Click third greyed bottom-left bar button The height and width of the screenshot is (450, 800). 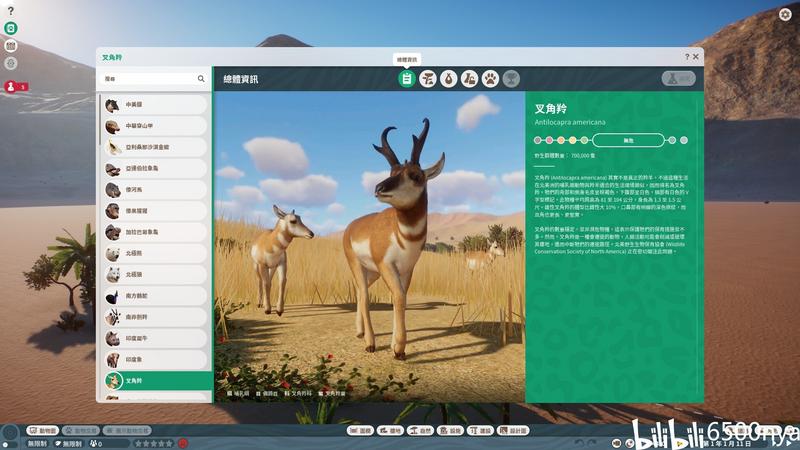(x=127, y=431)
